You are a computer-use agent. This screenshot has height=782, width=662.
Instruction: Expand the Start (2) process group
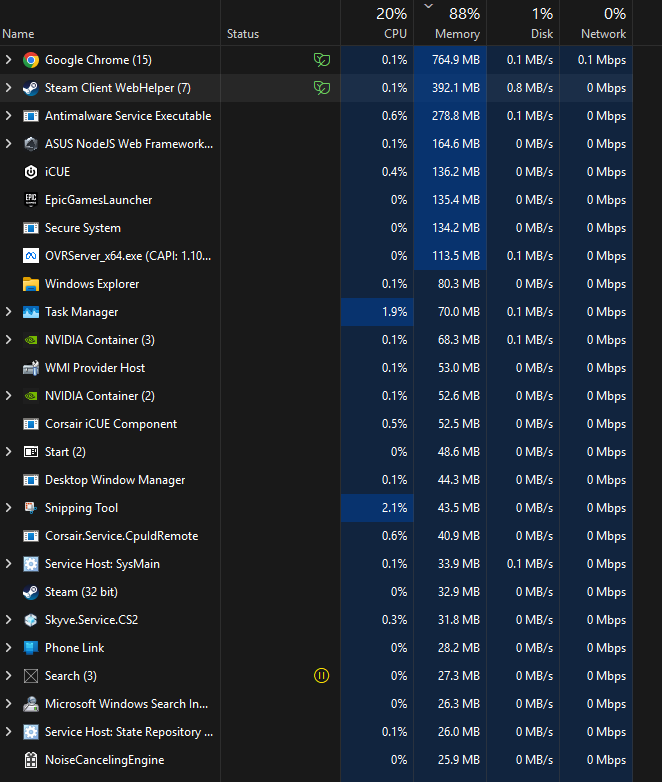tap(8, 452)
